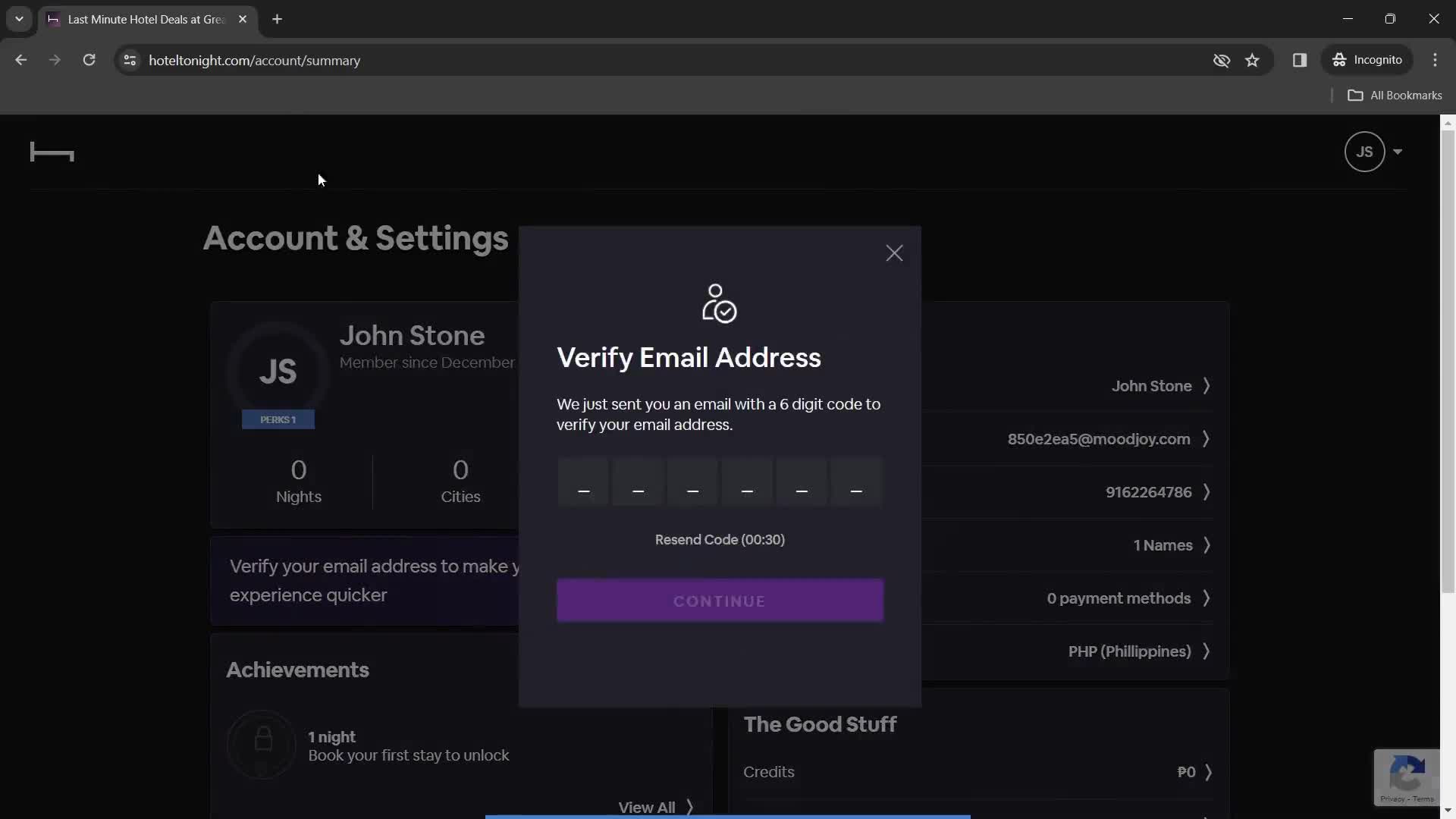Toggle the JS profile dropdown menu
Image resolution: width=1456 pixels, height=819 pixels.
coord(1398,152)
